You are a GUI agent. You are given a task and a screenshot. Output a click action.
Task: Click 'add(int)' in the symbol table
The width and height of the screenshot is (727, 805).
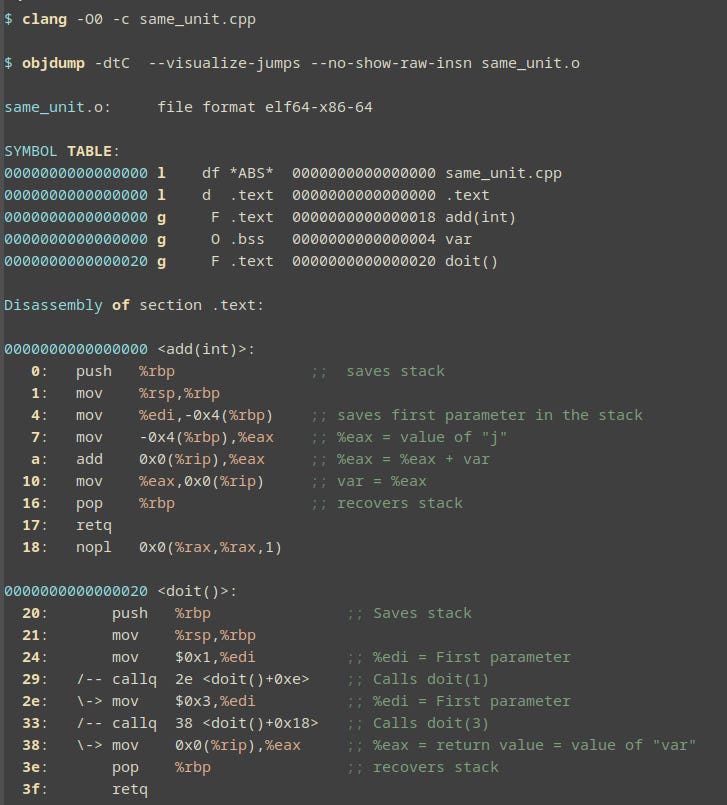pos(480,218)
